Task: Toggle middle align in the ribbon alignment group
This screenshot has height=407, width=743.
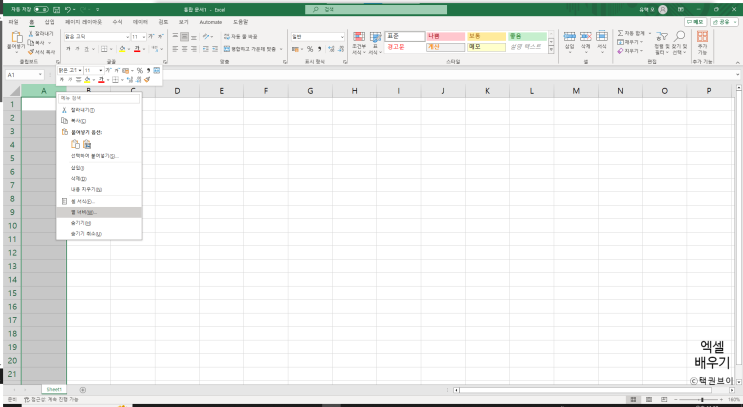Action: coord(184,36)
